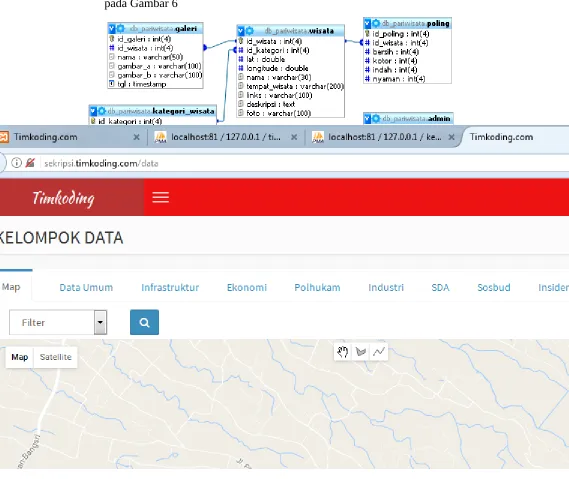The height and width of the screenshot is (479, 569).
Task: Click the gear icon on poling table
Action: coord(376,23)
